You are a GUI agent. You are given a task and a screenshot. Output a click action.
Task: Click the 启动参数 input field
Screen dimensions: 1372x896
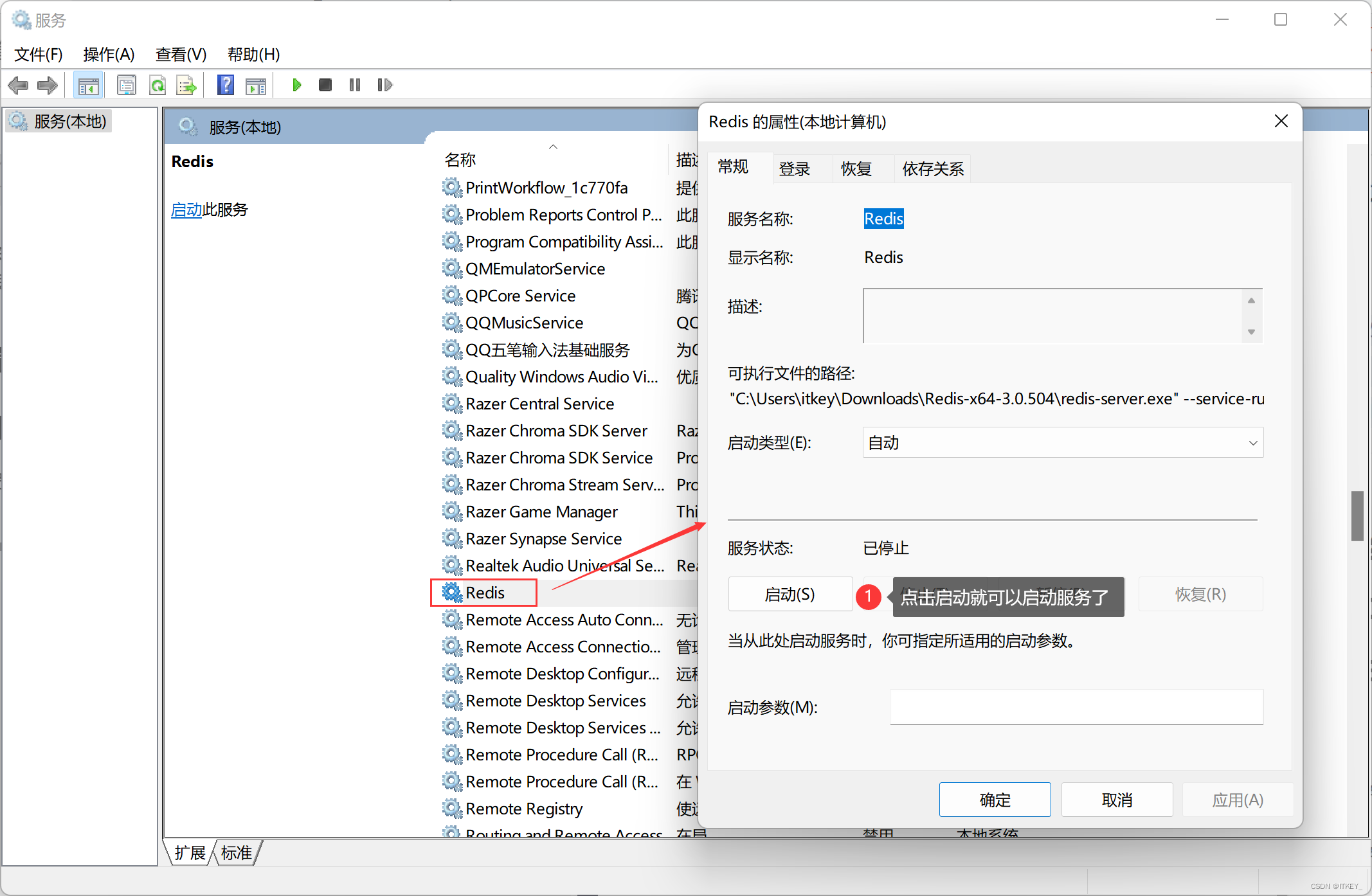tap(1076, 707)
